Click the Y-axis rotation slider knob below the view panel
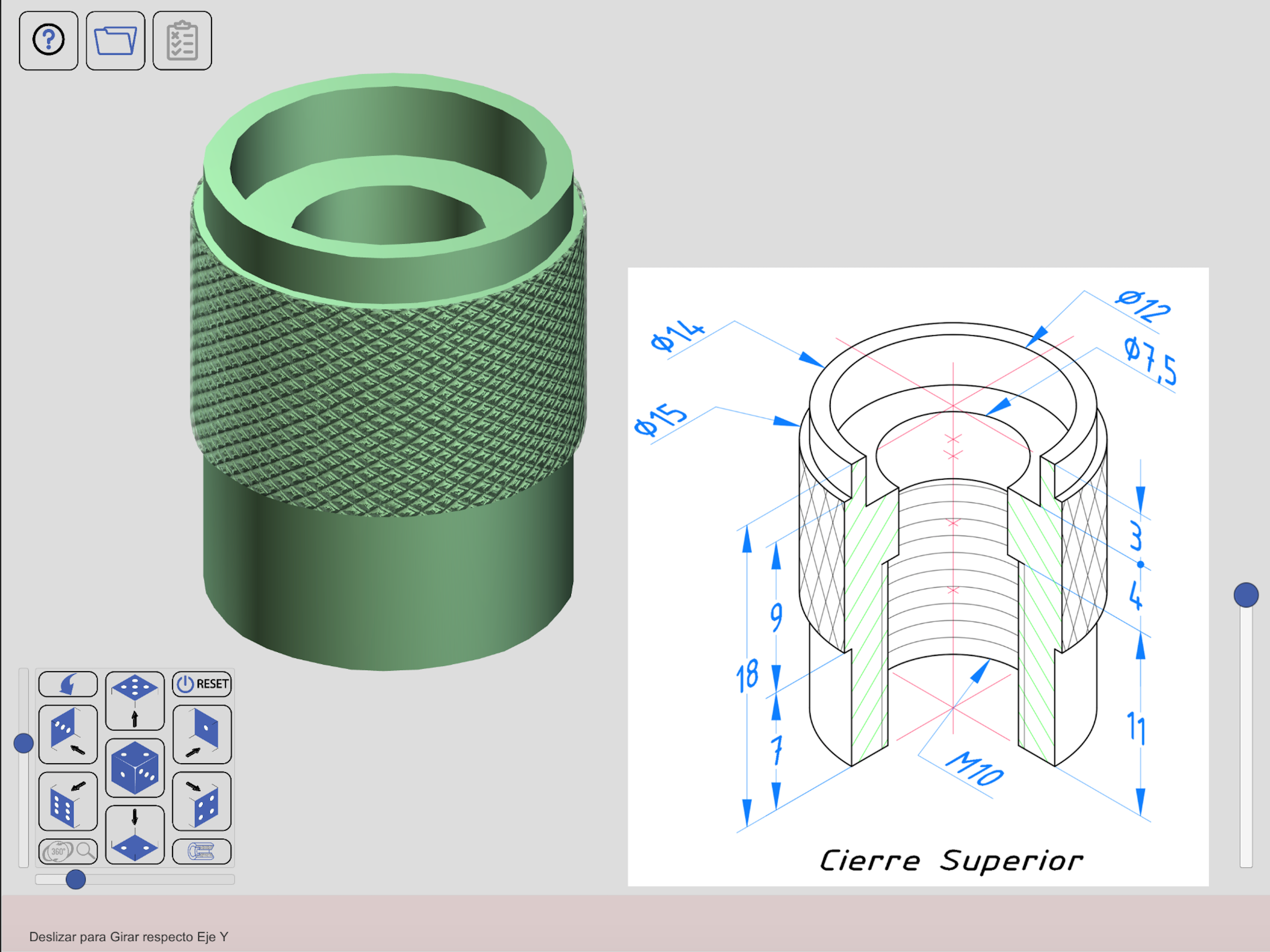This screenshot has height=952, width=1270. pyautogui.click(x=76, y=879)
